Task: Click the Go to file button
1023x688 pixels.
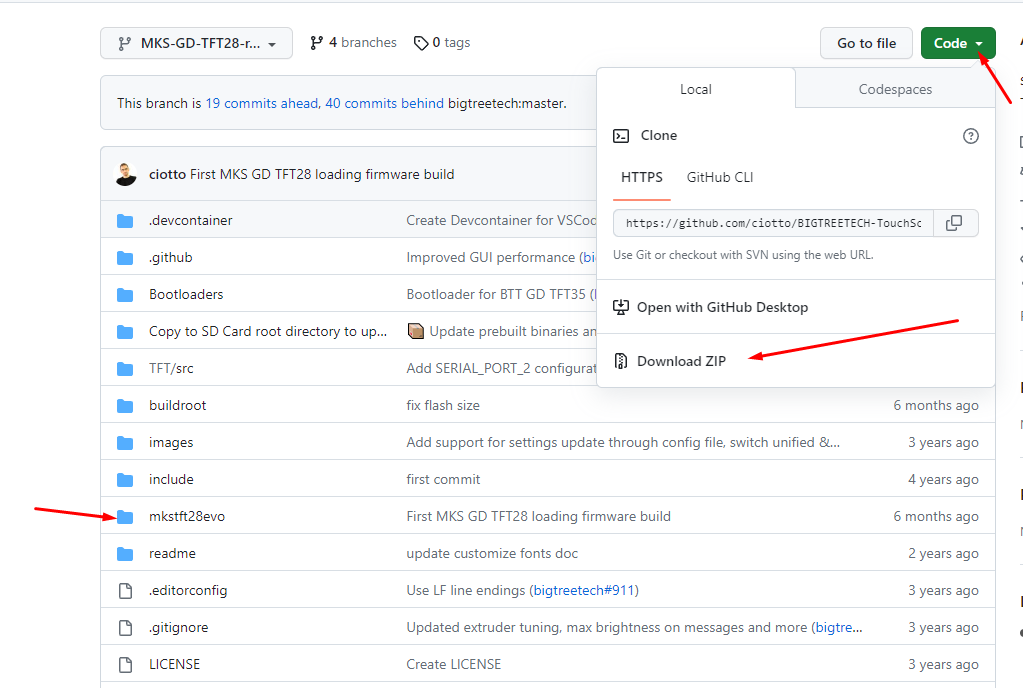Action: [x=866, y=43]
